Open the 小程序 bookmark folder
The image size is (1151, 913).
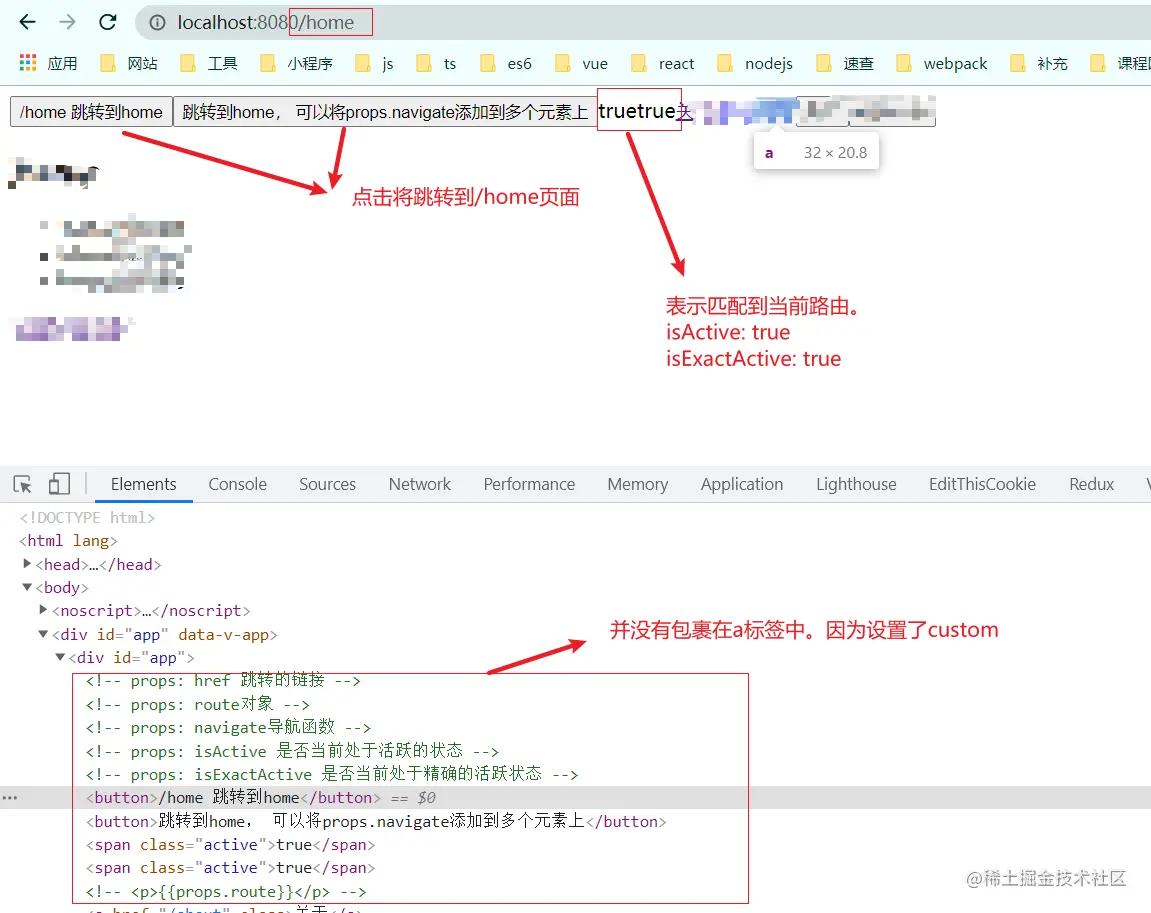pos(297,64)
